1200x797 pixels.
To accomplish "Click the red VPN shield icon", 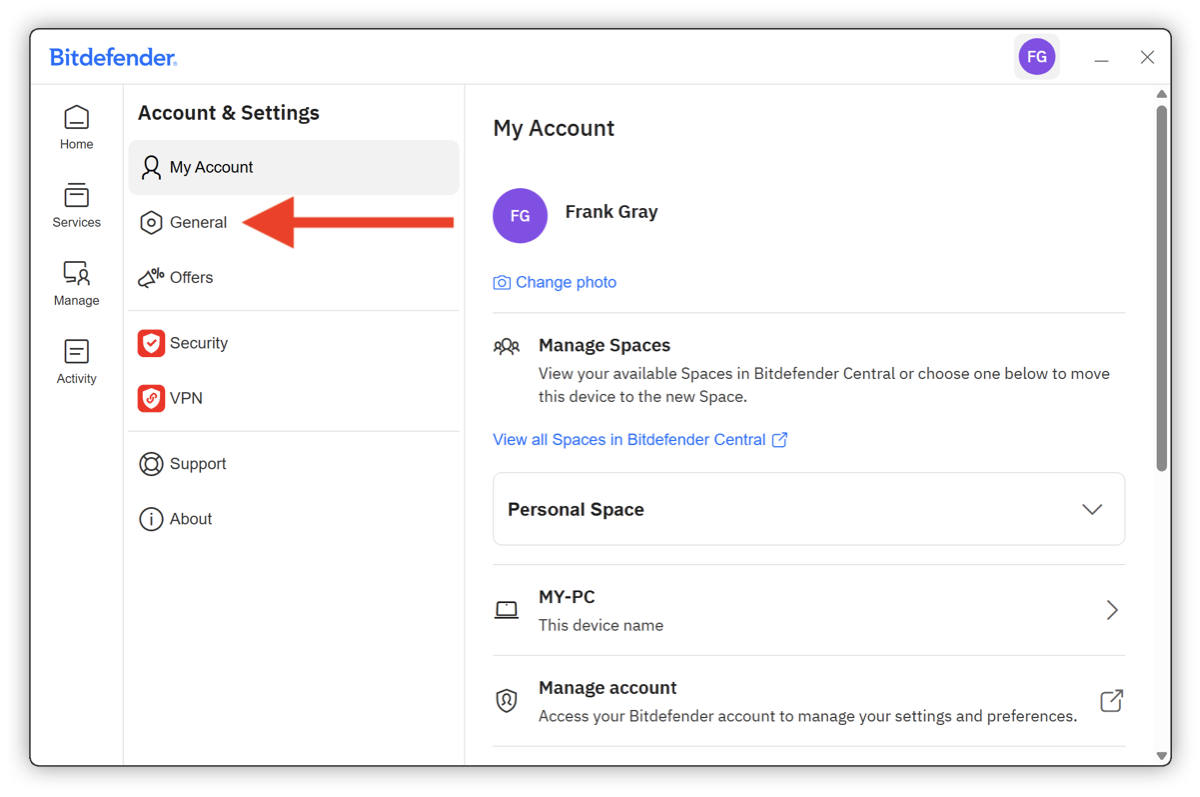I will pos(151,398).
